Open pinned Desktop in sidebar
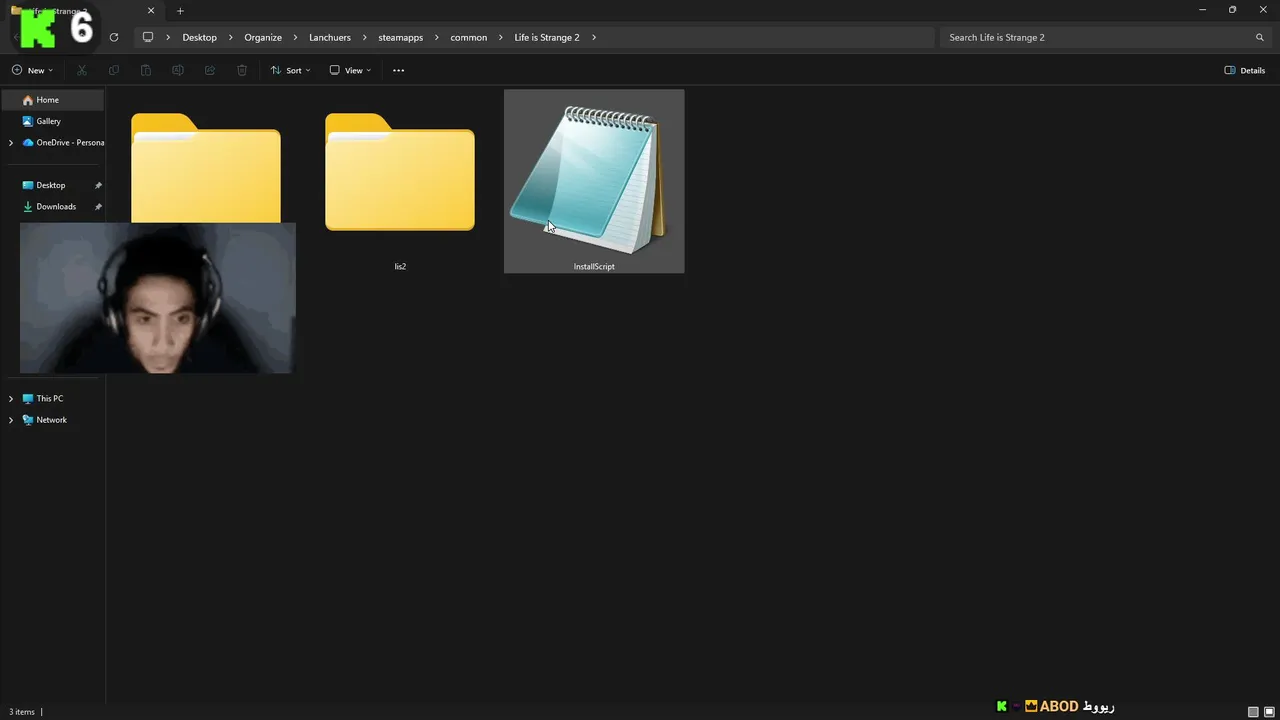The height and width of the screenshot is (720, 1280). (52, 185)
